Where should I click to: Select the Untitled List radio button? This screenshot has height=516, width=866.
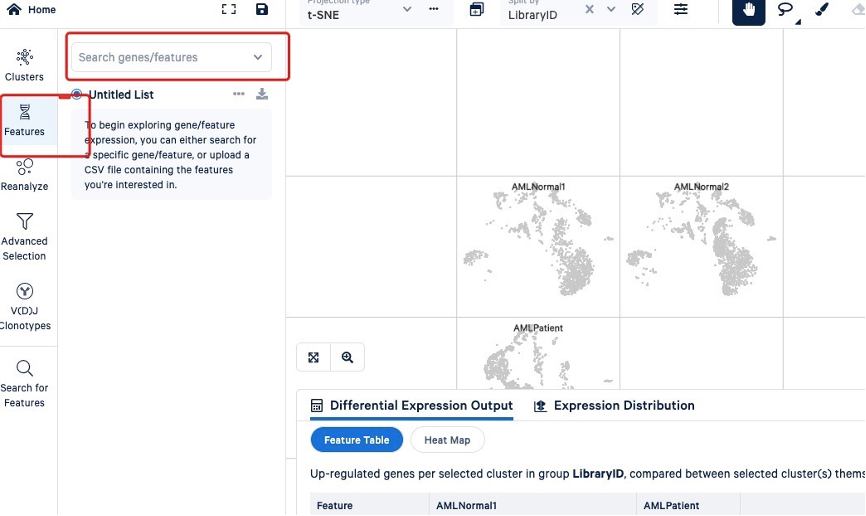77,94
